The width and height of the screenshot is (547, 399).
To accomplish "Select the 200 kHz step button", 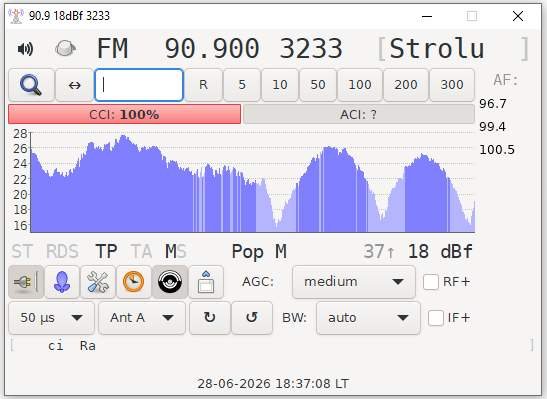I will tap(406, 85).
